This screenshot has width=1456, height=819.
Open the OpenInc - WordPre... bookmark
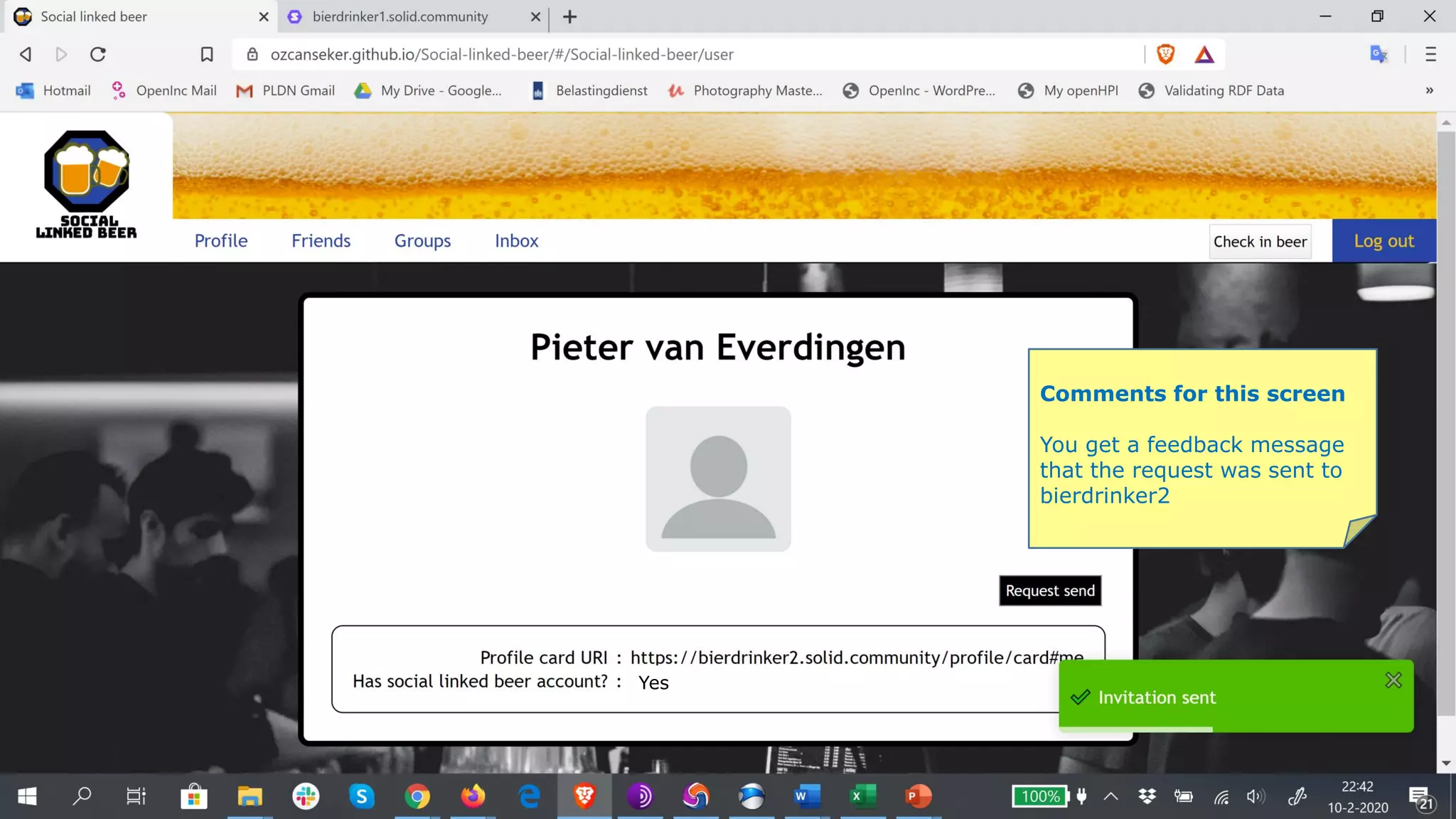pyautogui.click(x=919, y=90)
